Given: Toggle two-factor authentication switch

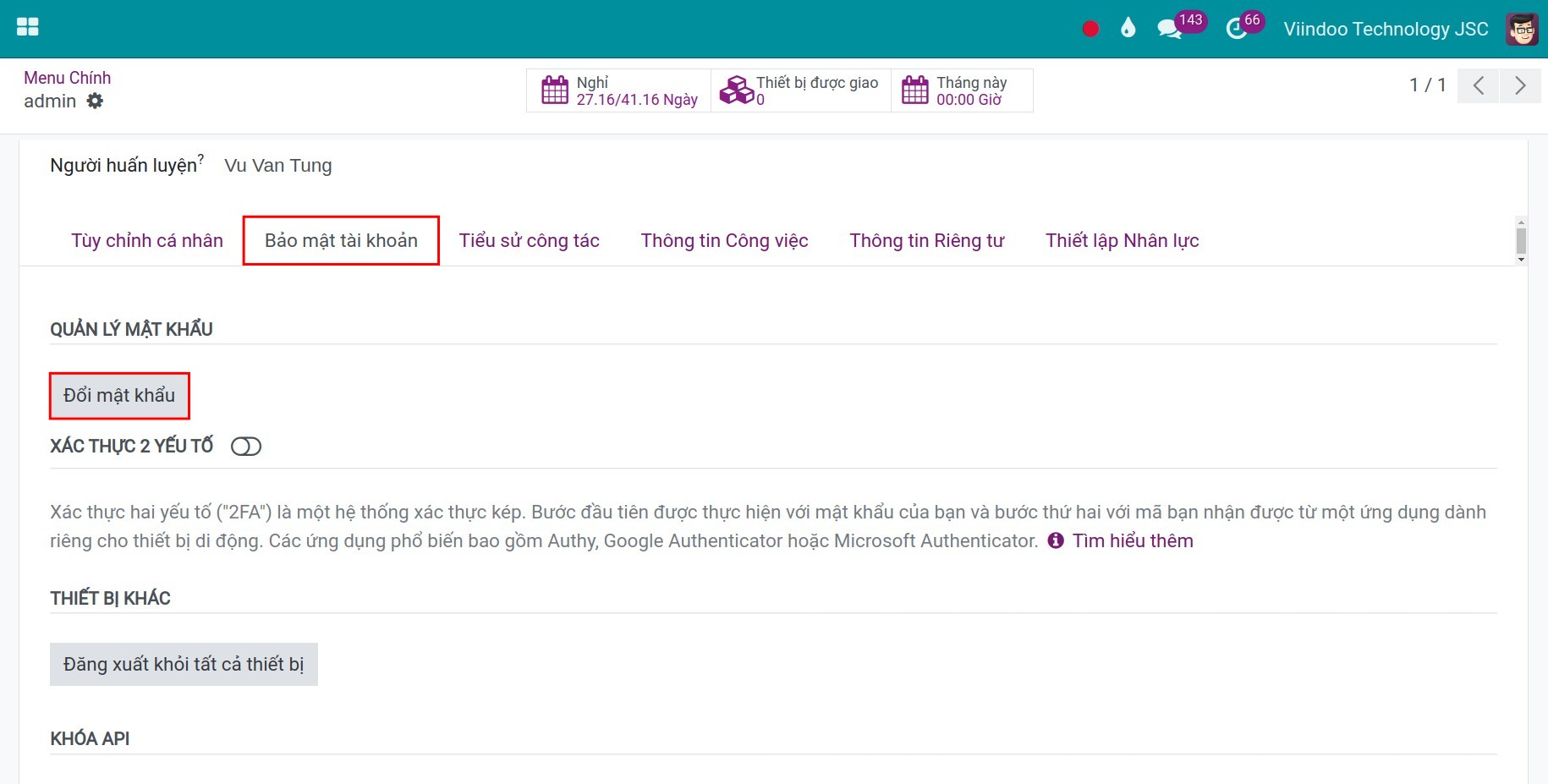Looking at the screenshot, I should pyautogui.click(x=246, y=446).
